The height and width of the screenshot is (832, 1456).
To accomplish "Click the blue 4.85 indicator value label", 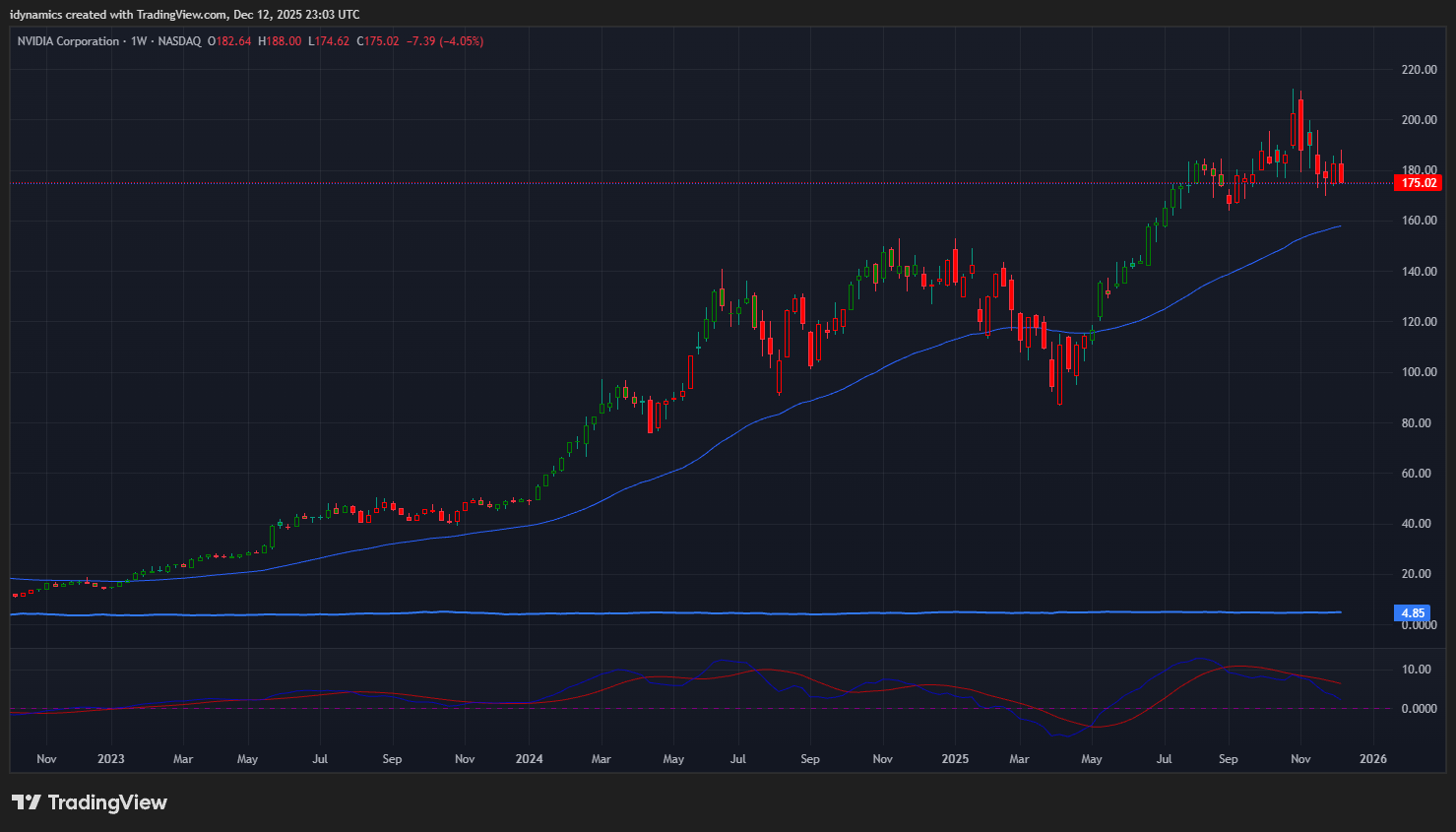I will click(x=1413, y=613).
